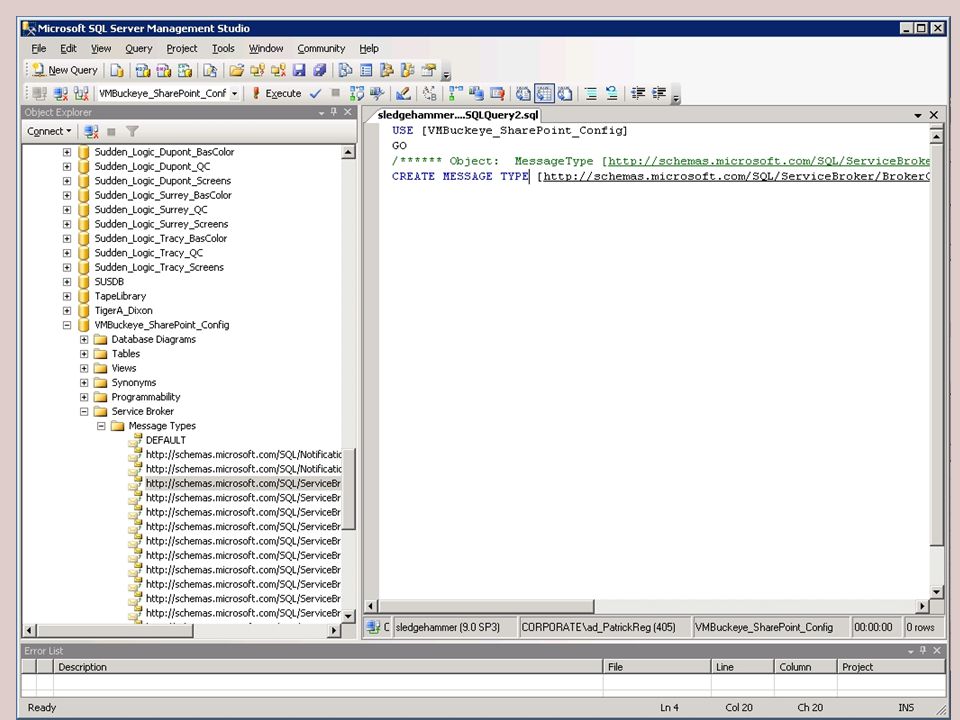The height and width of the screenshot is (720, 960).
Task: Display the Estimated Execution Plan
Action: (356, 94)
